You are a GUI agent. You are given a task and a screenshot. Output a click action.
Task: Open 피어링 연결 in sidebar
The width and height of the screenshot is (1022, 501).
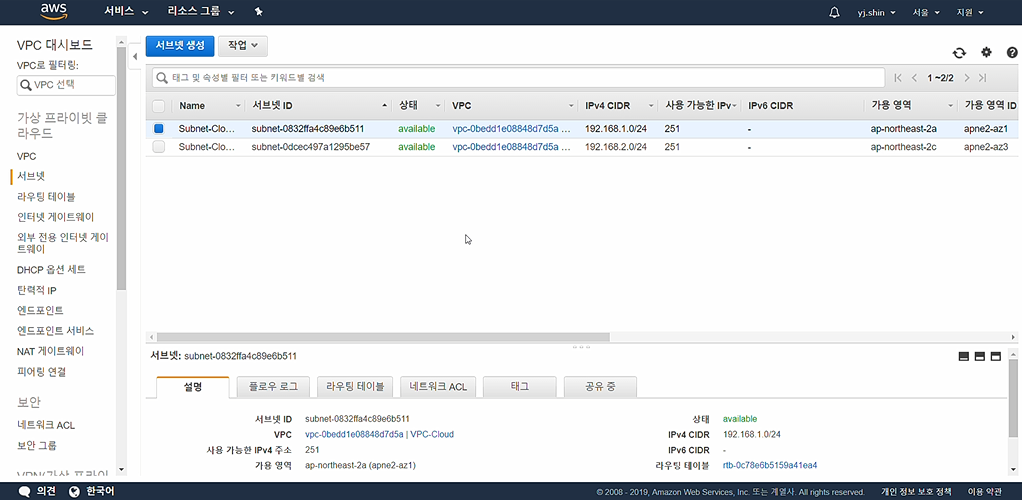41,372
